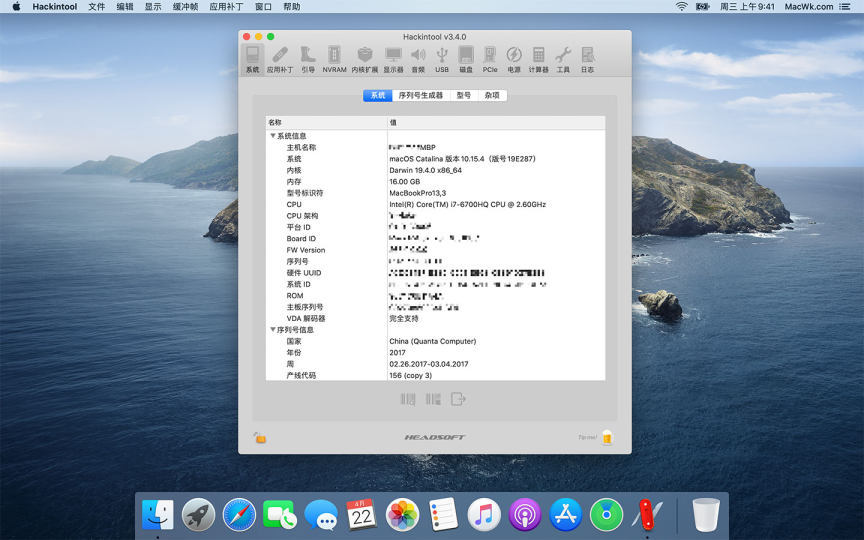Switch to the USB toolbar section
Image resolution: width=864 pixels, height=540 pixels.
pos(442,59)
